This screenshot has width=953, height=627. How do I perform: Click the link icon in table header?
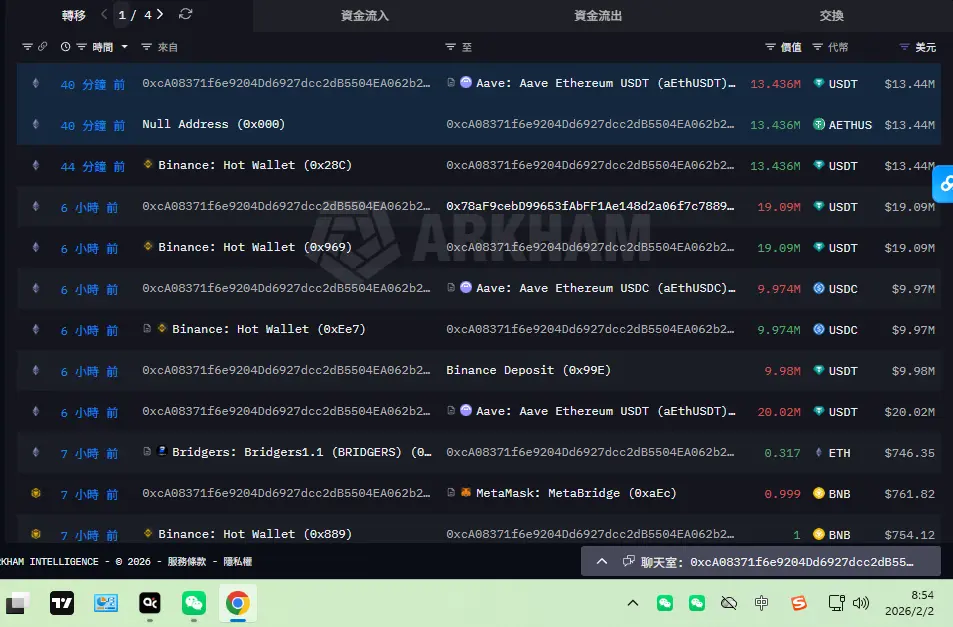coord(43,47)
